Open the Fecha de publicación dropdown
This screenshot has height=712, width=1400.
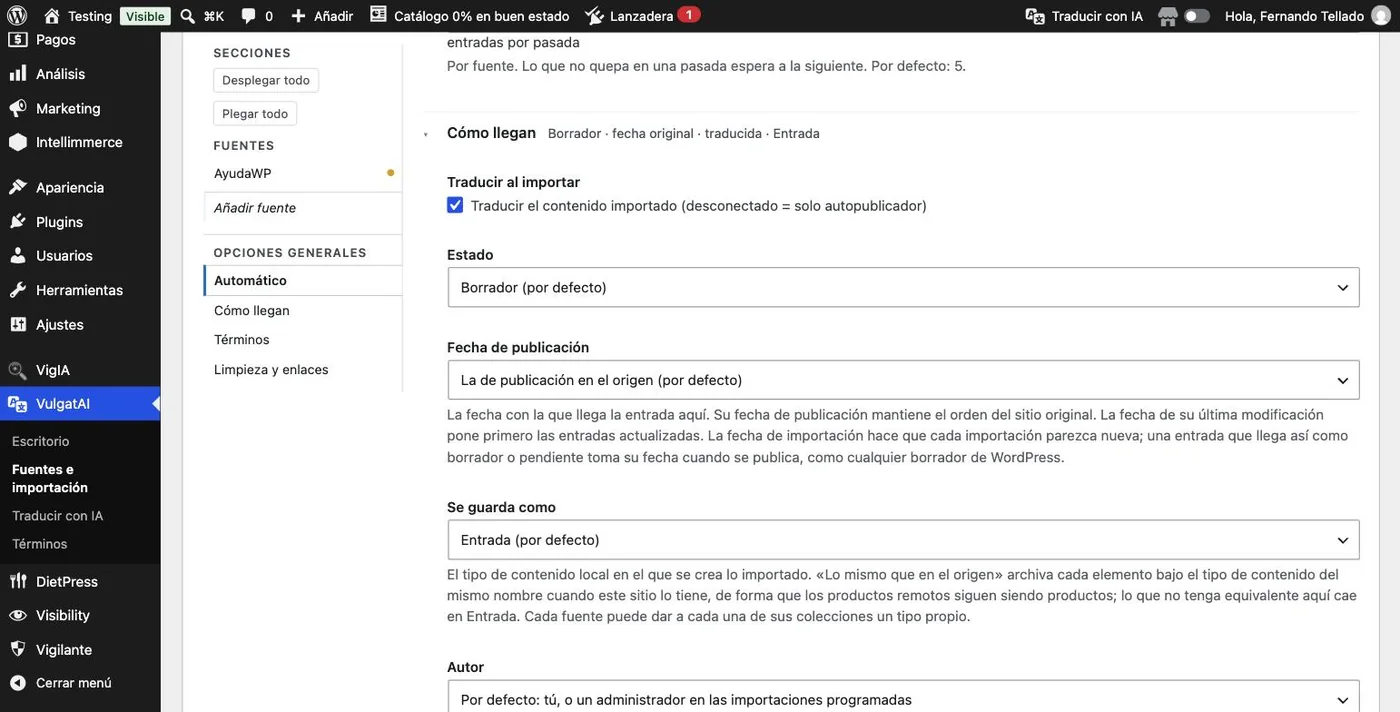[903, 380]
